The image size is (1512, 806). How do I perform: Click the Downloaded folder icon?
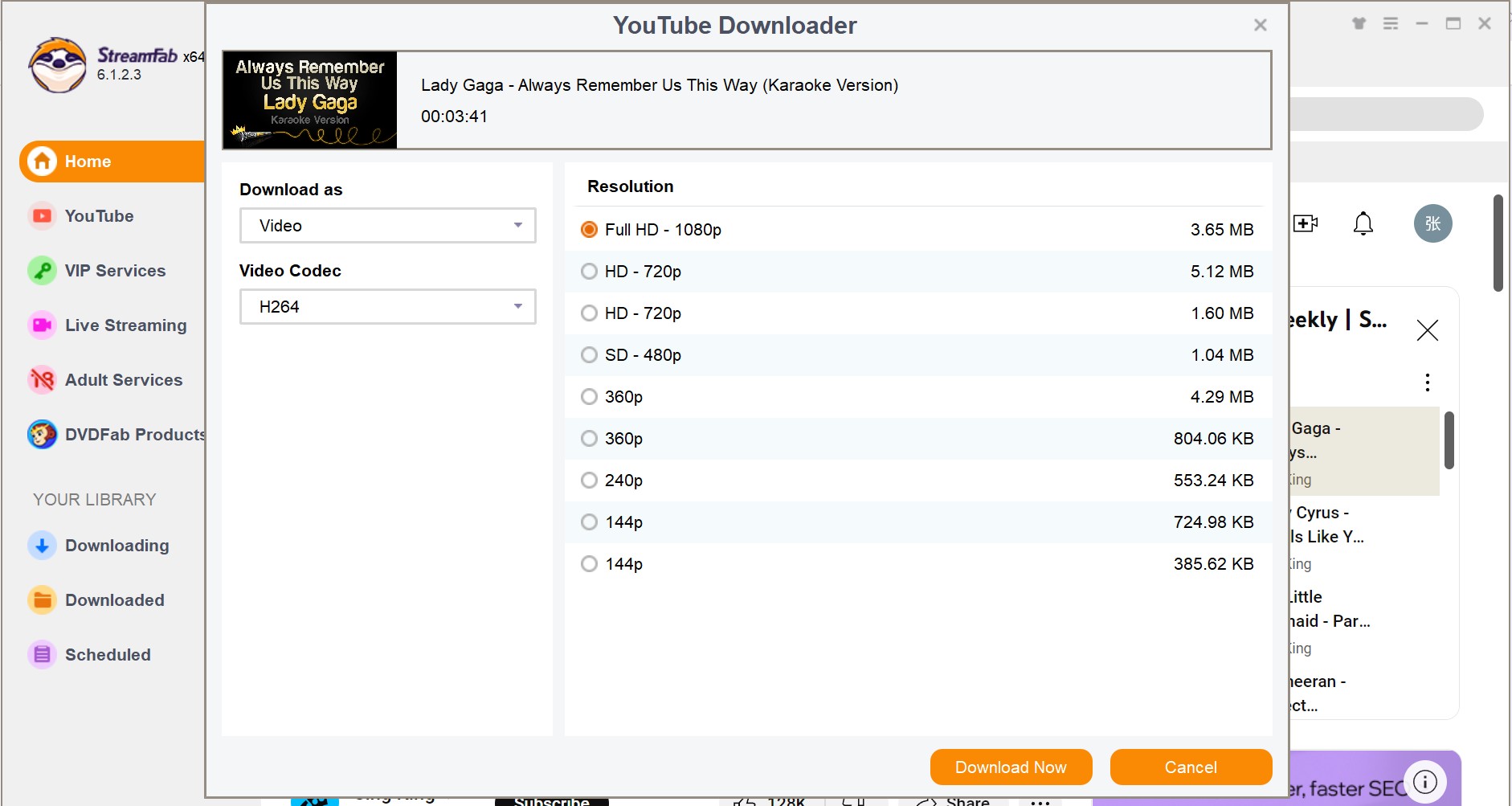click(42, 600)
